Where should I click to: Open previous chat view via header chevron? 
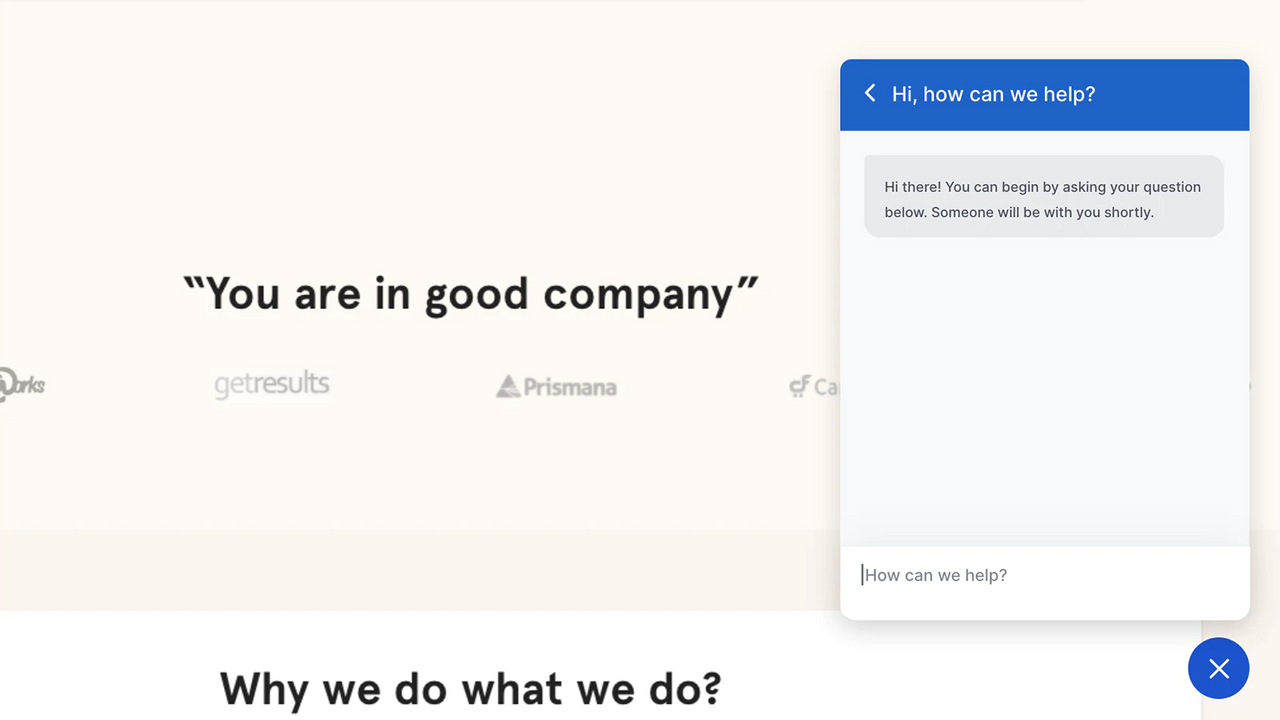coord(869,93)
